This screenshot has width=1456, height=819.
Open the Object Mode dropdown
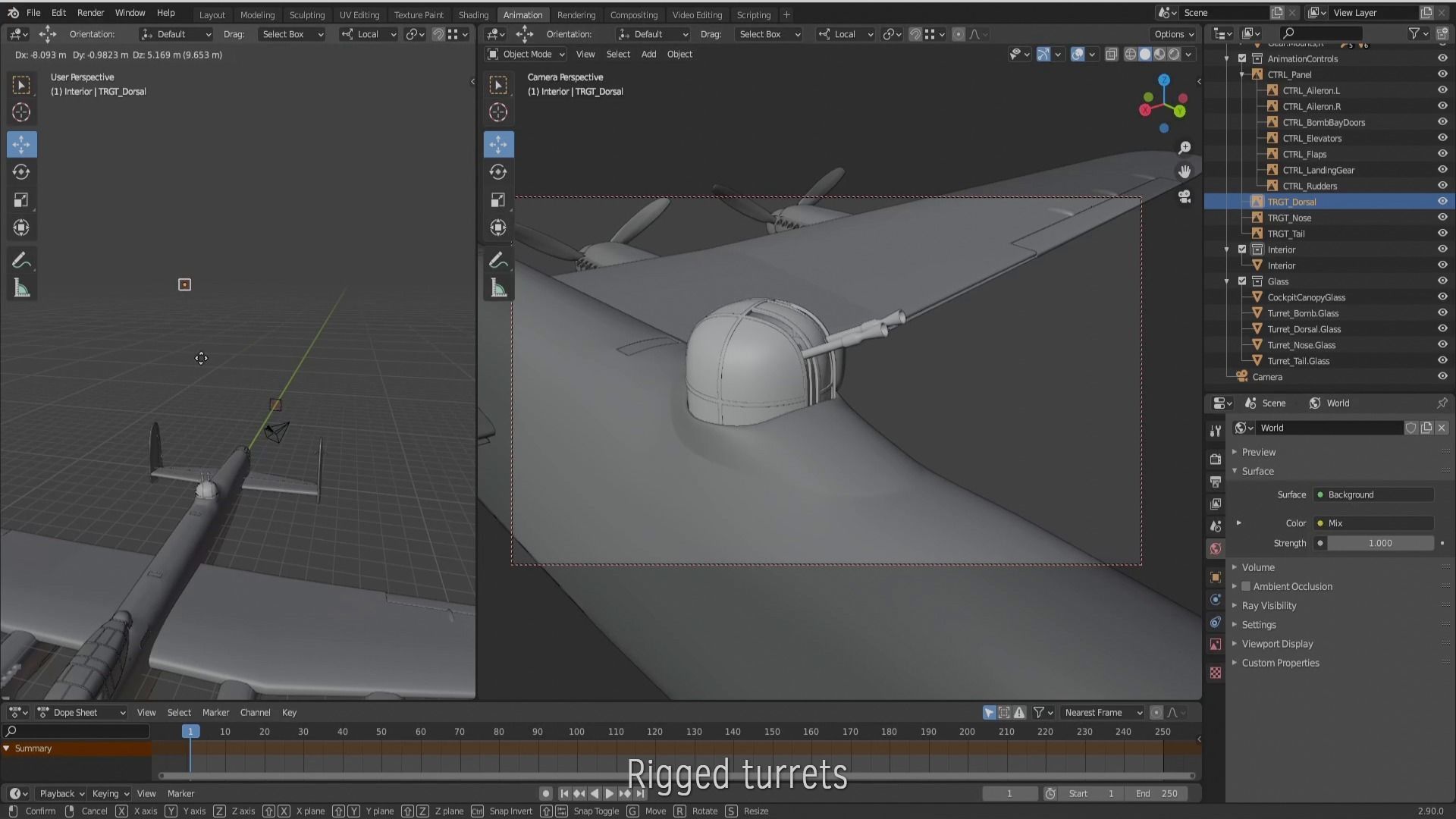pyautogui.click(x=526, y=54)
